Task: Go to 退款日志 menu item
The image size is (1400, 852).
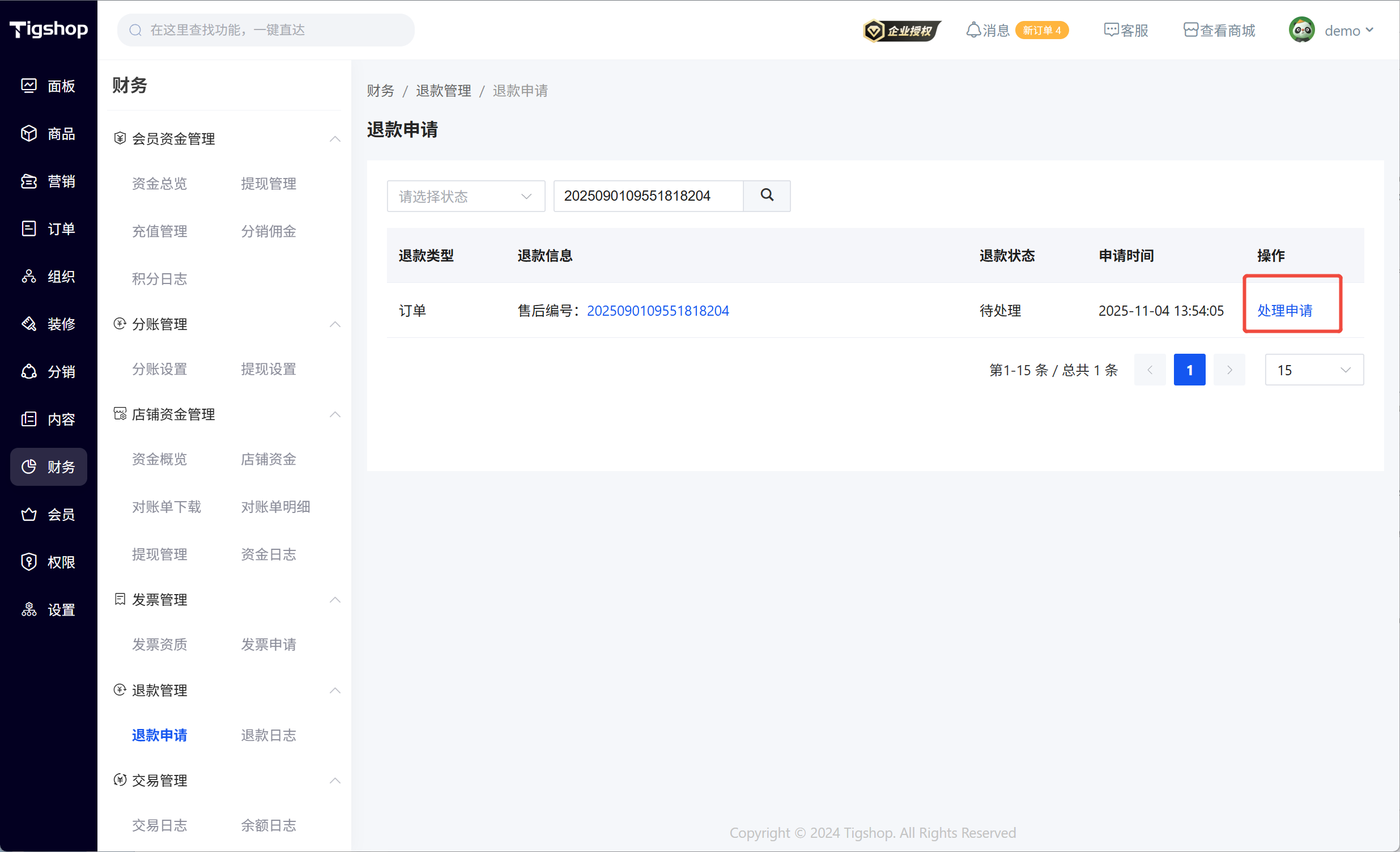Action: coord(268,735)
